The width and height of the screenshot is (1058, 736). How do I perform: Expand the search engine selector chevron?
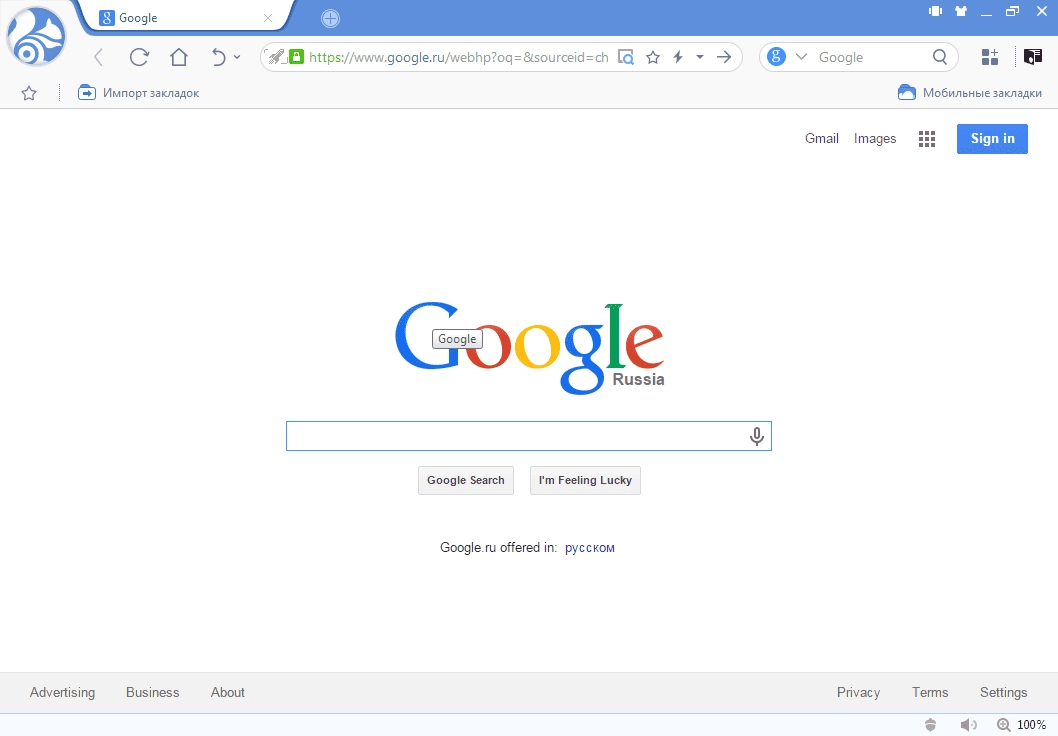[801, 57]
